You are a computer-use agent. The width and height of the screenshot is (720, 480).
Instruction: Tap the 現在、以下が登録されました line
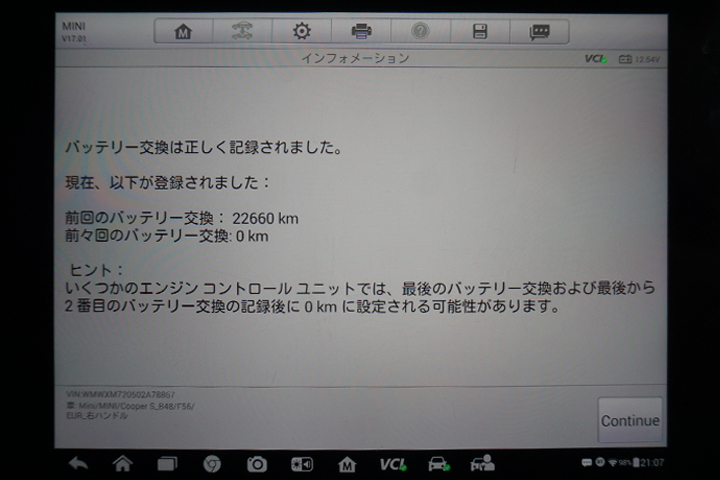coord(168,183)
